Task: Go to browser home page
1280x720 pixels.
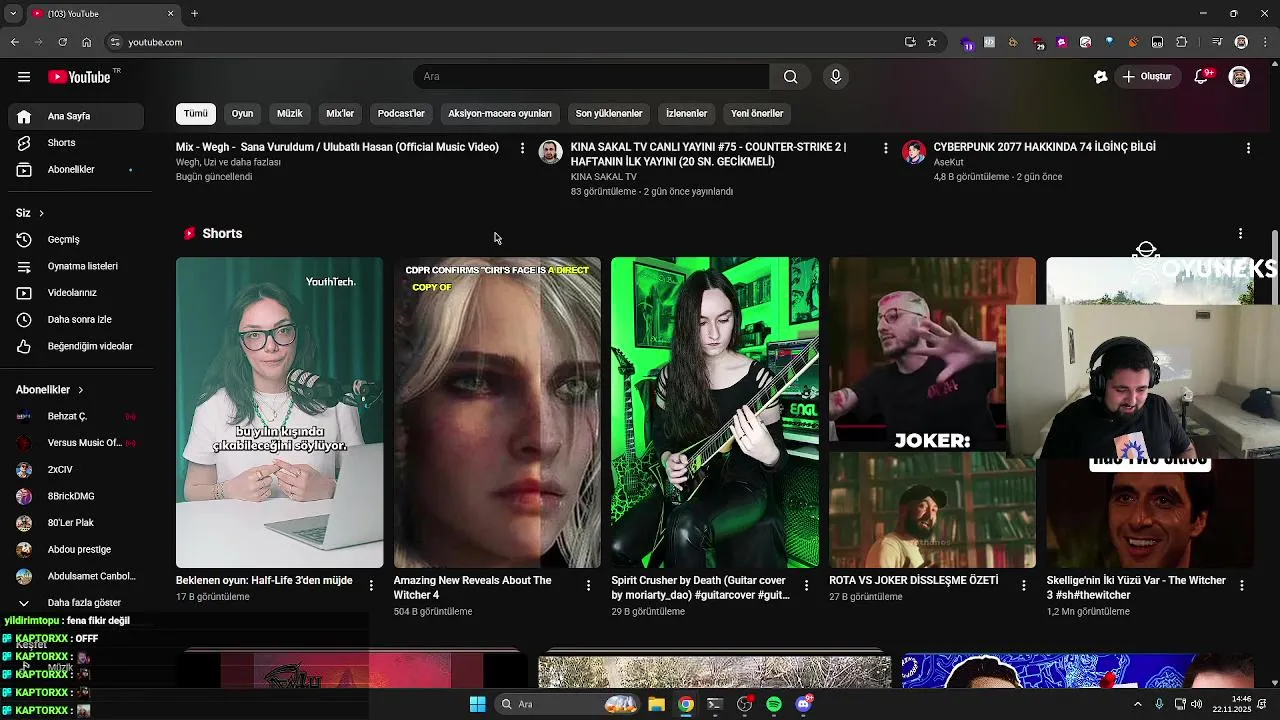Action: coord(86,42)
